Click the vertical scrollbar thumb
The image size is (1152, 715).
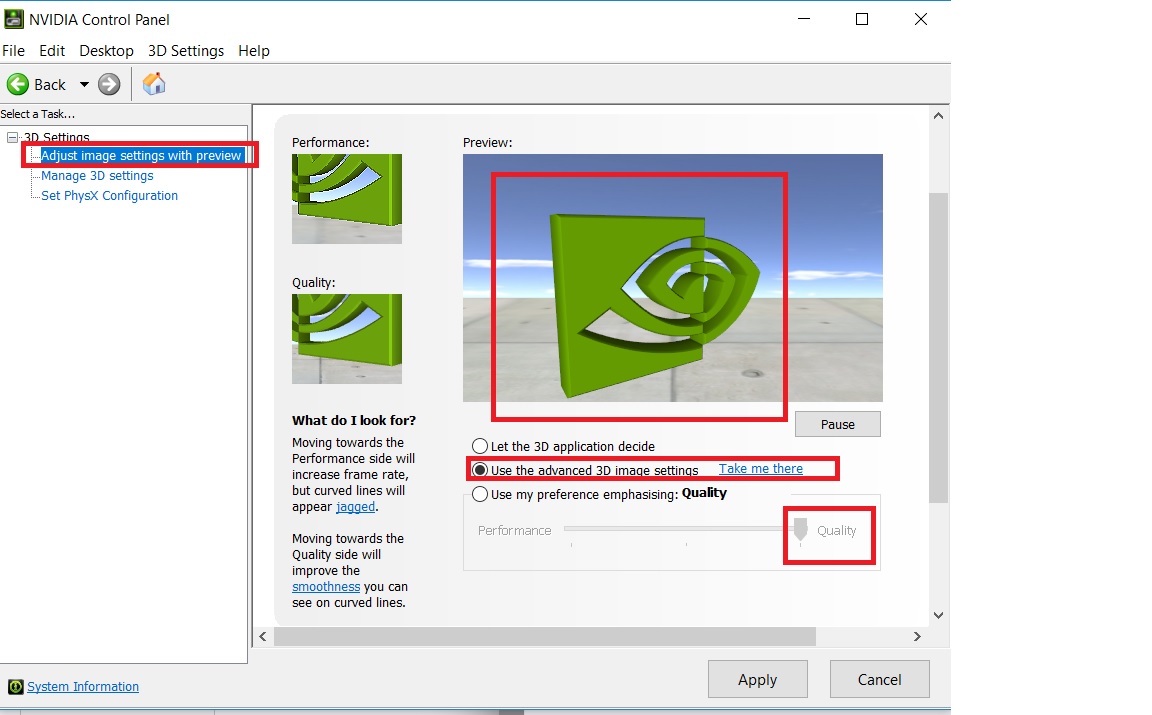click(x=938, y=348)
